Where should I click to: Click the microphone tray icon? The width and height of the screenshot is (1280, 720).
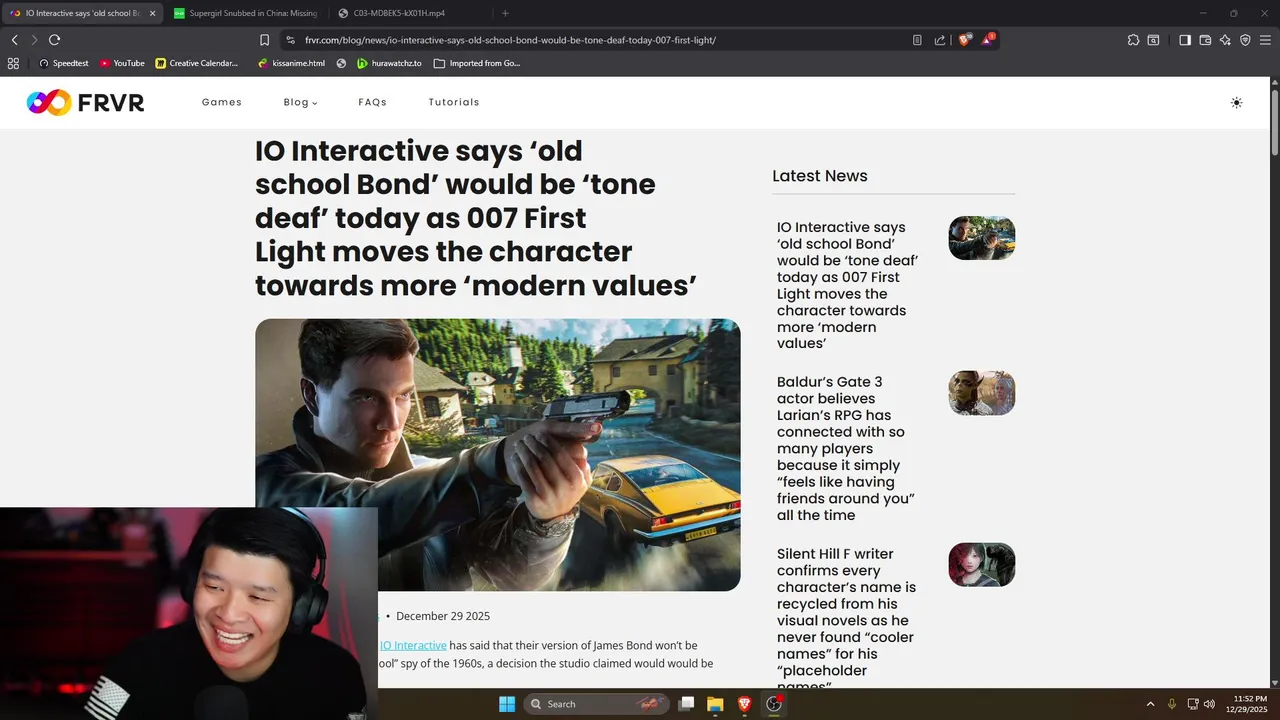tap(1172, 704)
